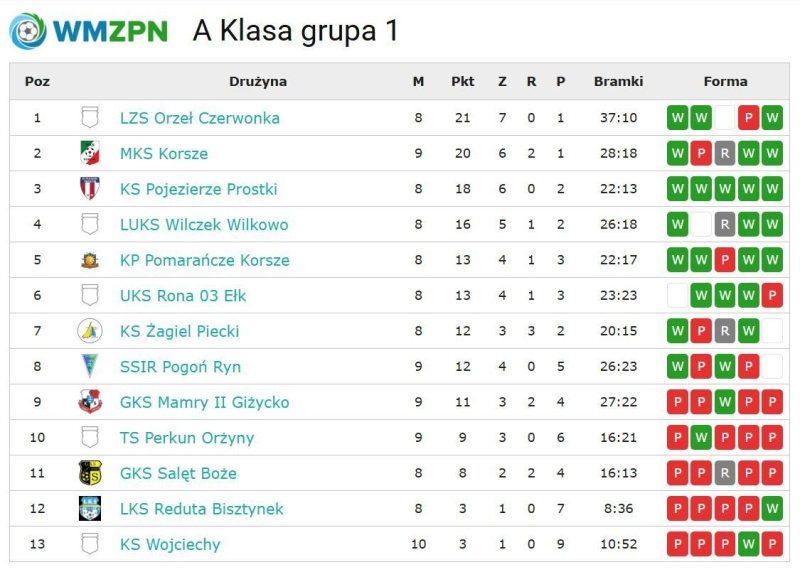Click GKS Salęt Boże crest
800x572 pixels.
click(90, 473)
